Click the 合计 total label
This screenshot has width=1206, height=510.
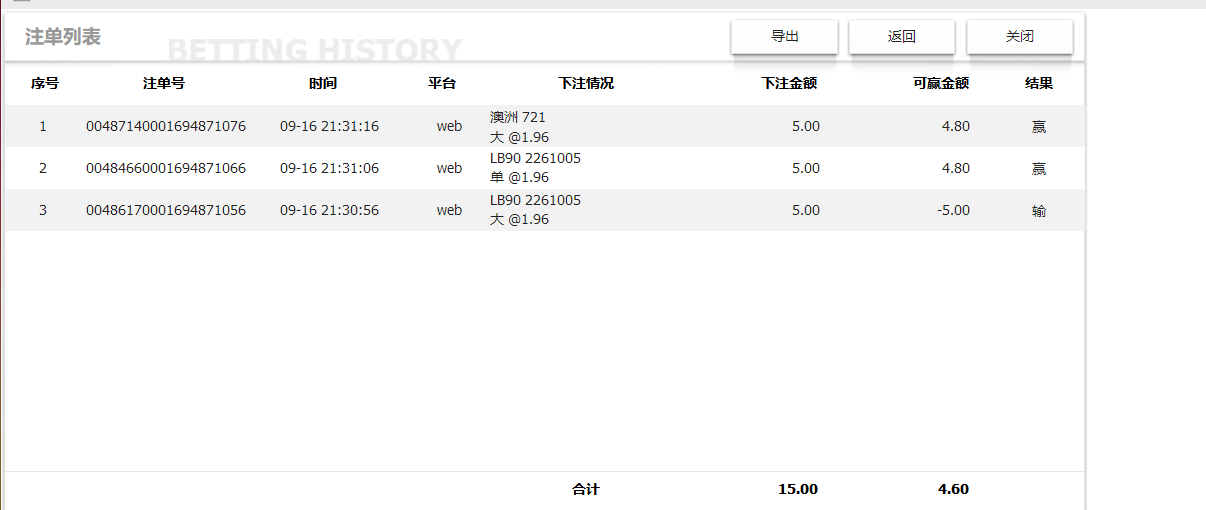586,490
